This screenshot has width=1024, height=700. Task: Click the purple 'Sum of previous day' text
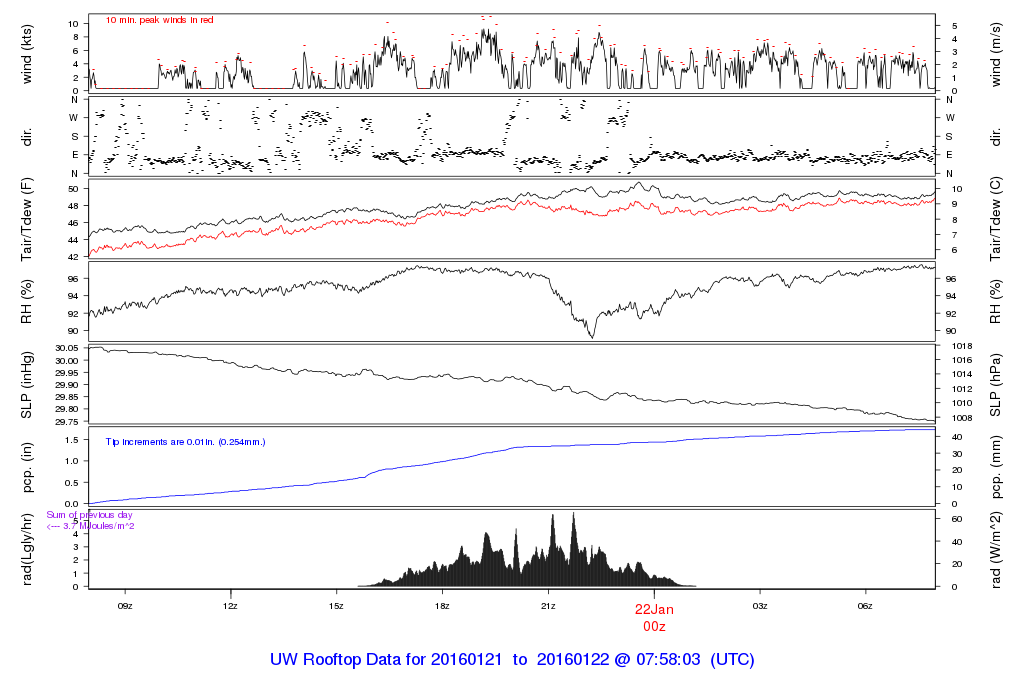(89, 515)
